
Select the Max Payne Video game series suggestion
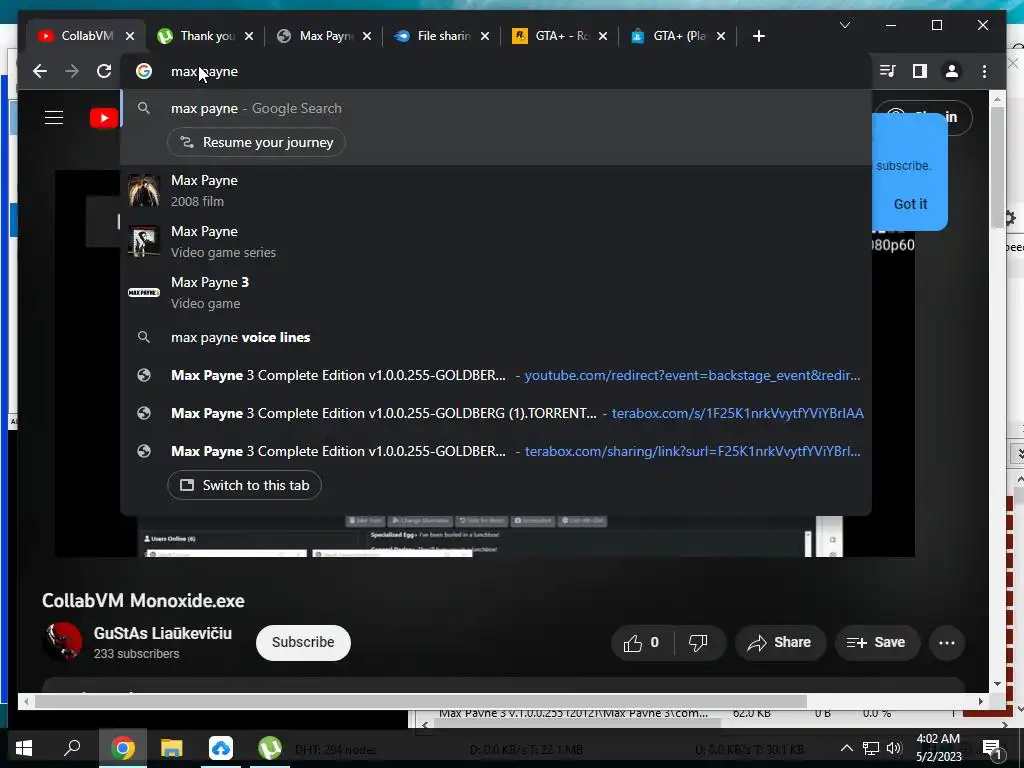tap(496, 242)
